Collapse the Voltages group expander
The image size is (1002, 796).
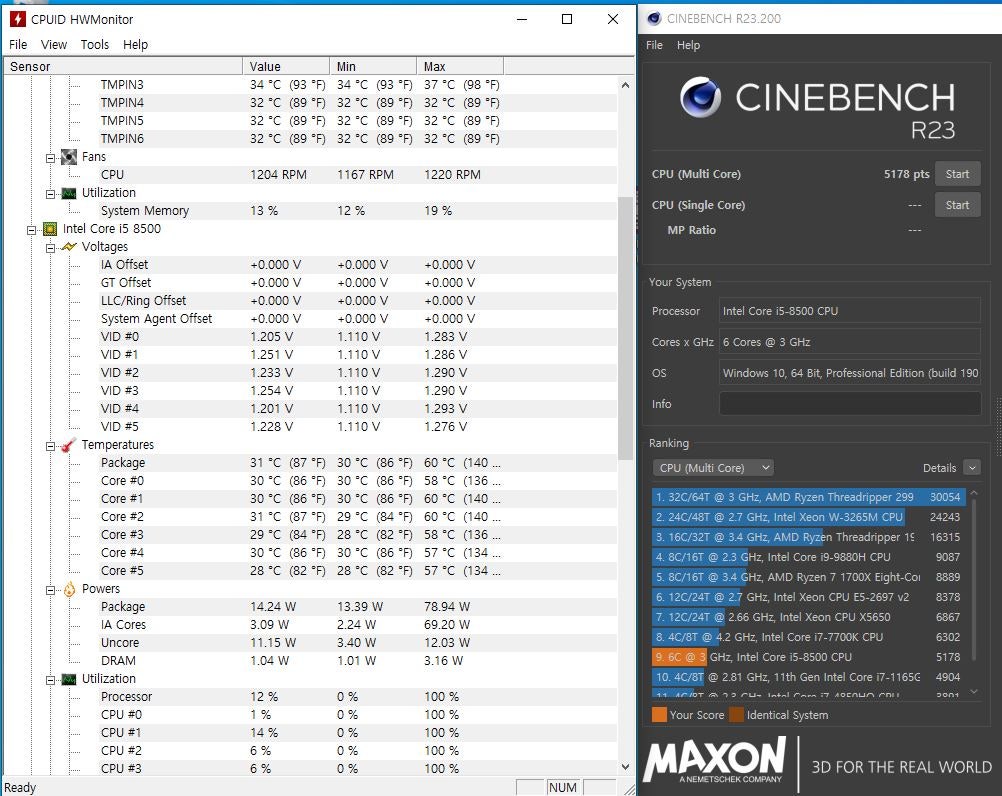50,248
